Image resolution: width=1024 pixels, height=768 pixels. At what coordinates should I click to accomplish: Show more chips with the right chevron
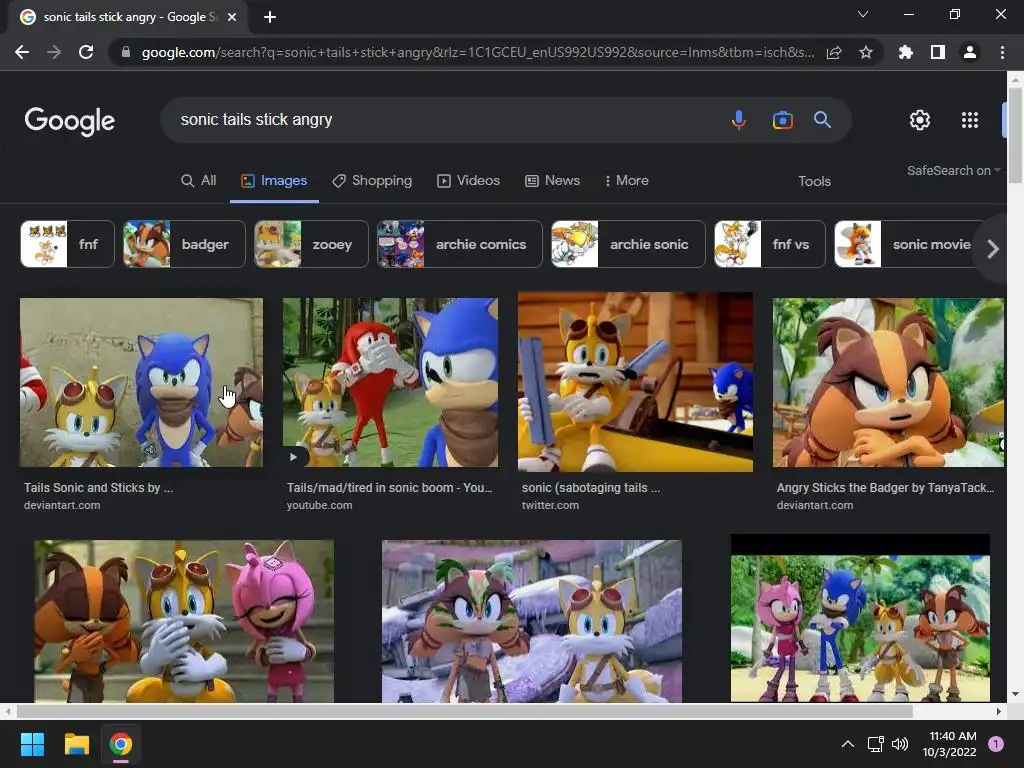coord(993,248)
